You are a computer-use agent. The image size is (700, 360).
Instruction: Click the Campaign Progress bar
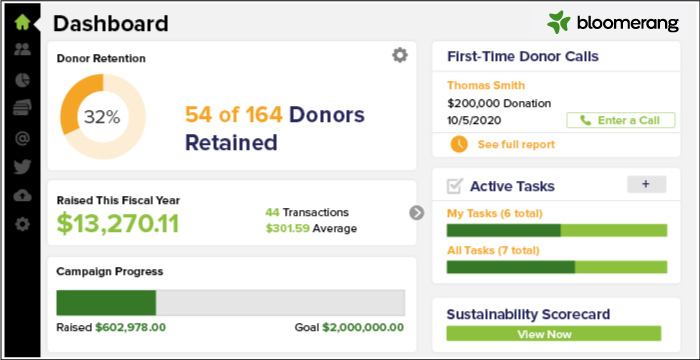pos(230,303)
